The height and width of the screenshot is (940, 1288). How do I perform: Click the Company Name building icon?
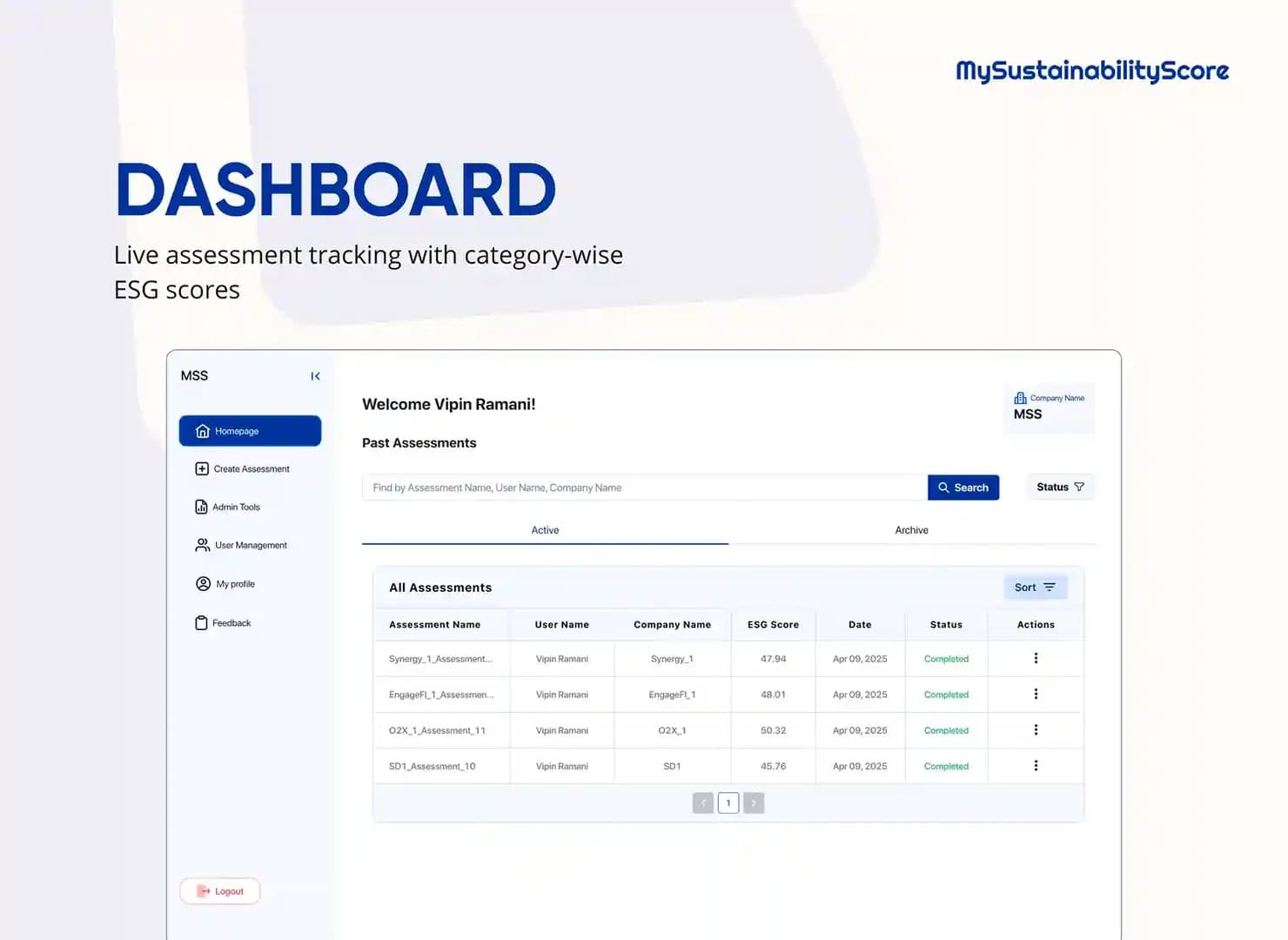[1020, 398]
